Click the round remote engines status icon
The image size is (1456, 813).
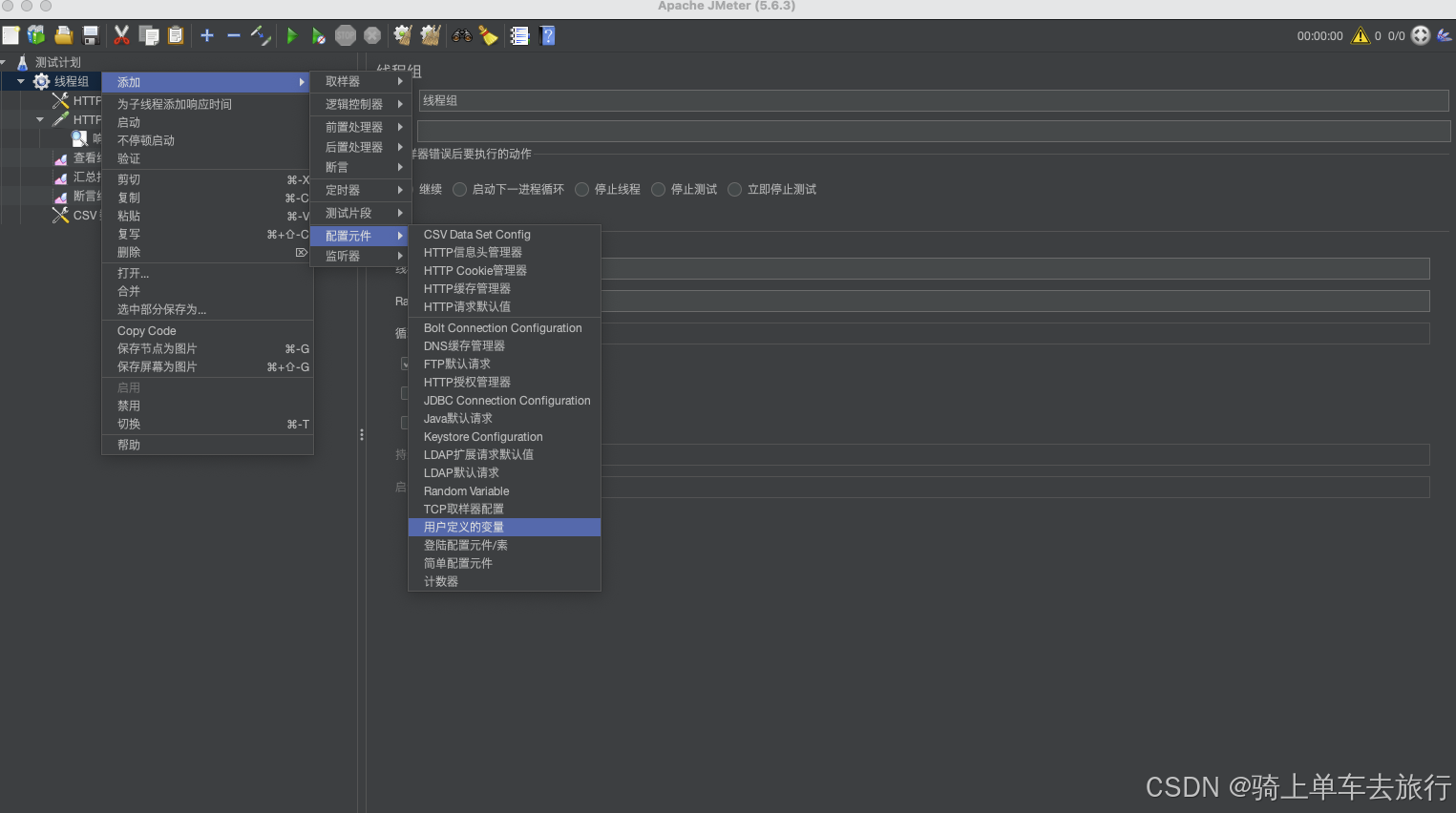click(x=1421, y=35)
